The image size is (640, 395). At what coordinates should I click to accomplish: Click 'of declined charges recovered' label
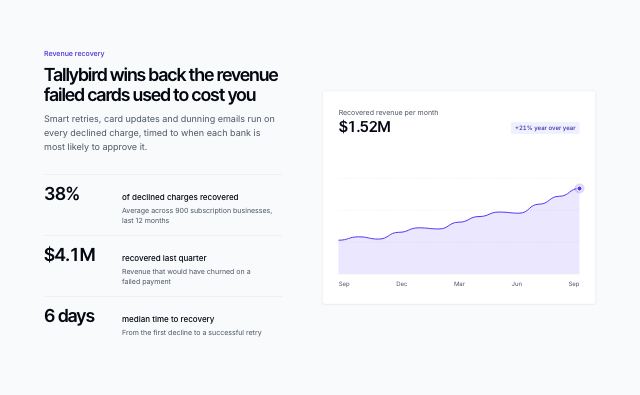tap(180, 197)
